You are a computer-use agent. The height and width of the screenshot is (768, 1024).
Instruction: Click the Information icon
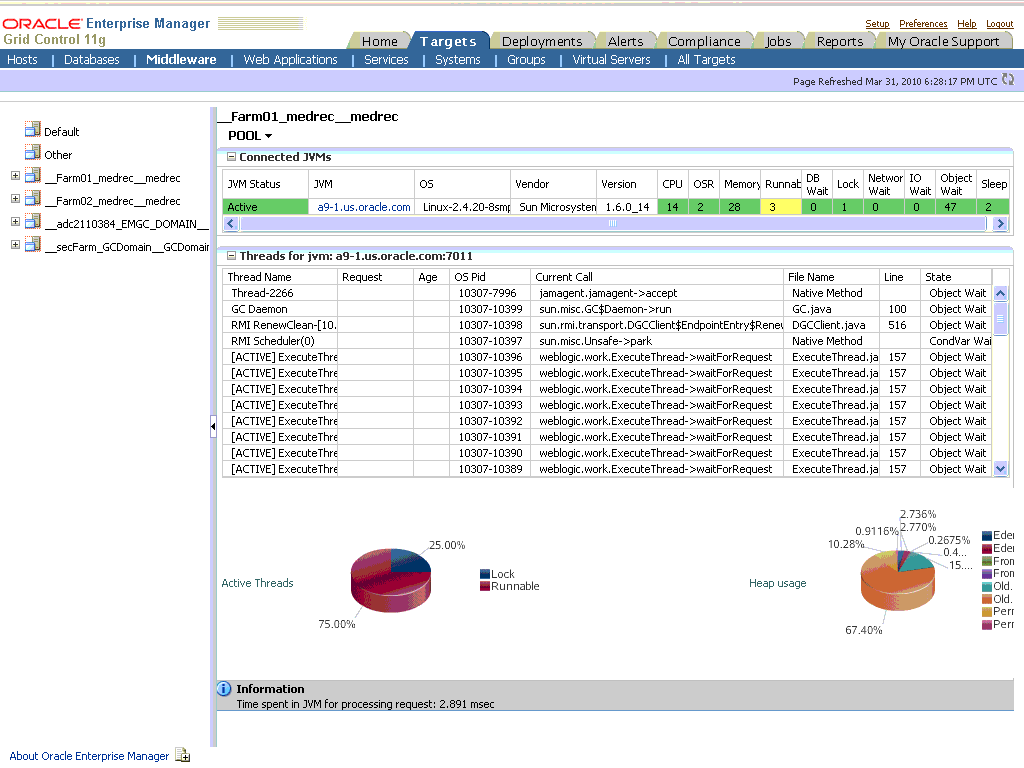coord(223,688)
